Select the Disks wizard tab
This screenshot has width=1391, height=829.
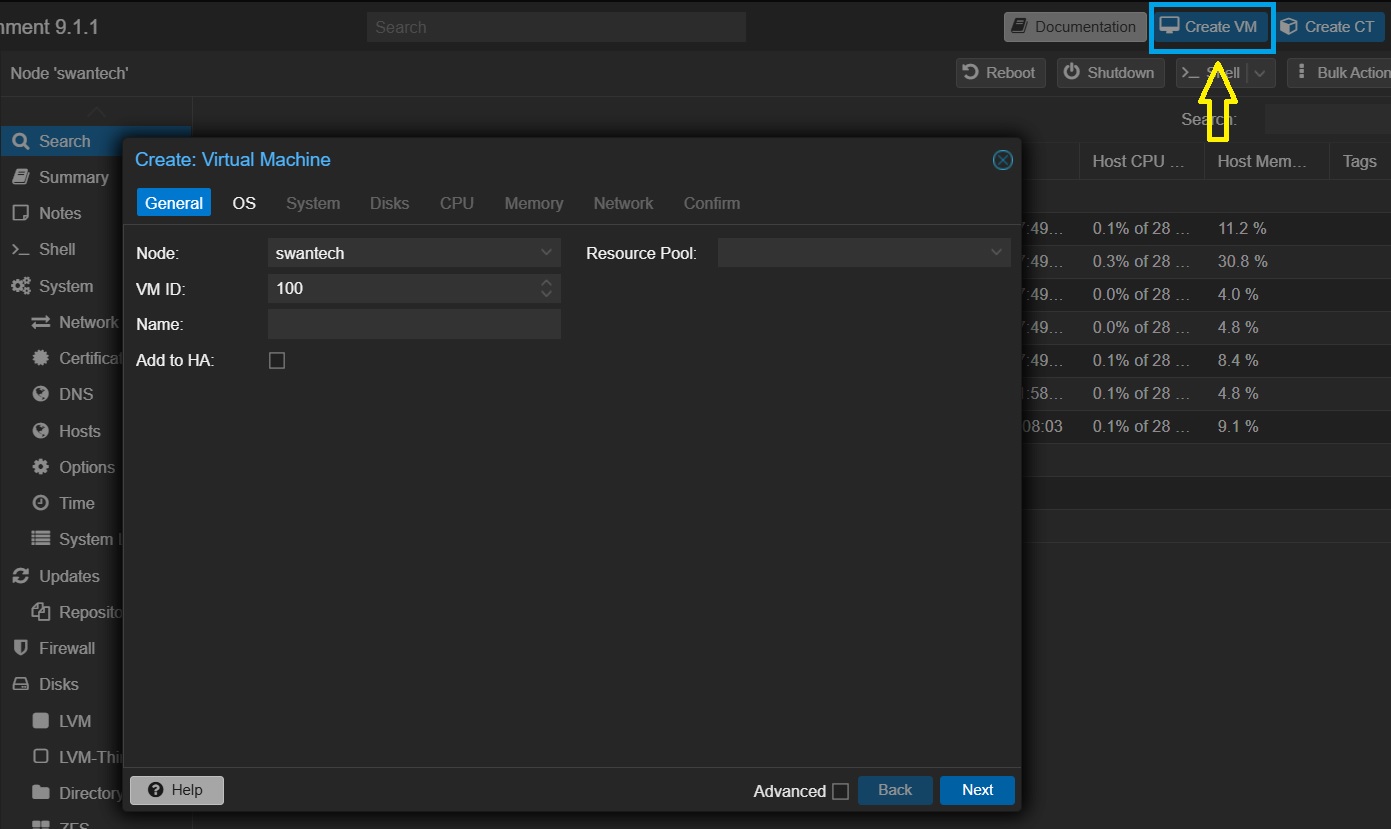(389, 203)
